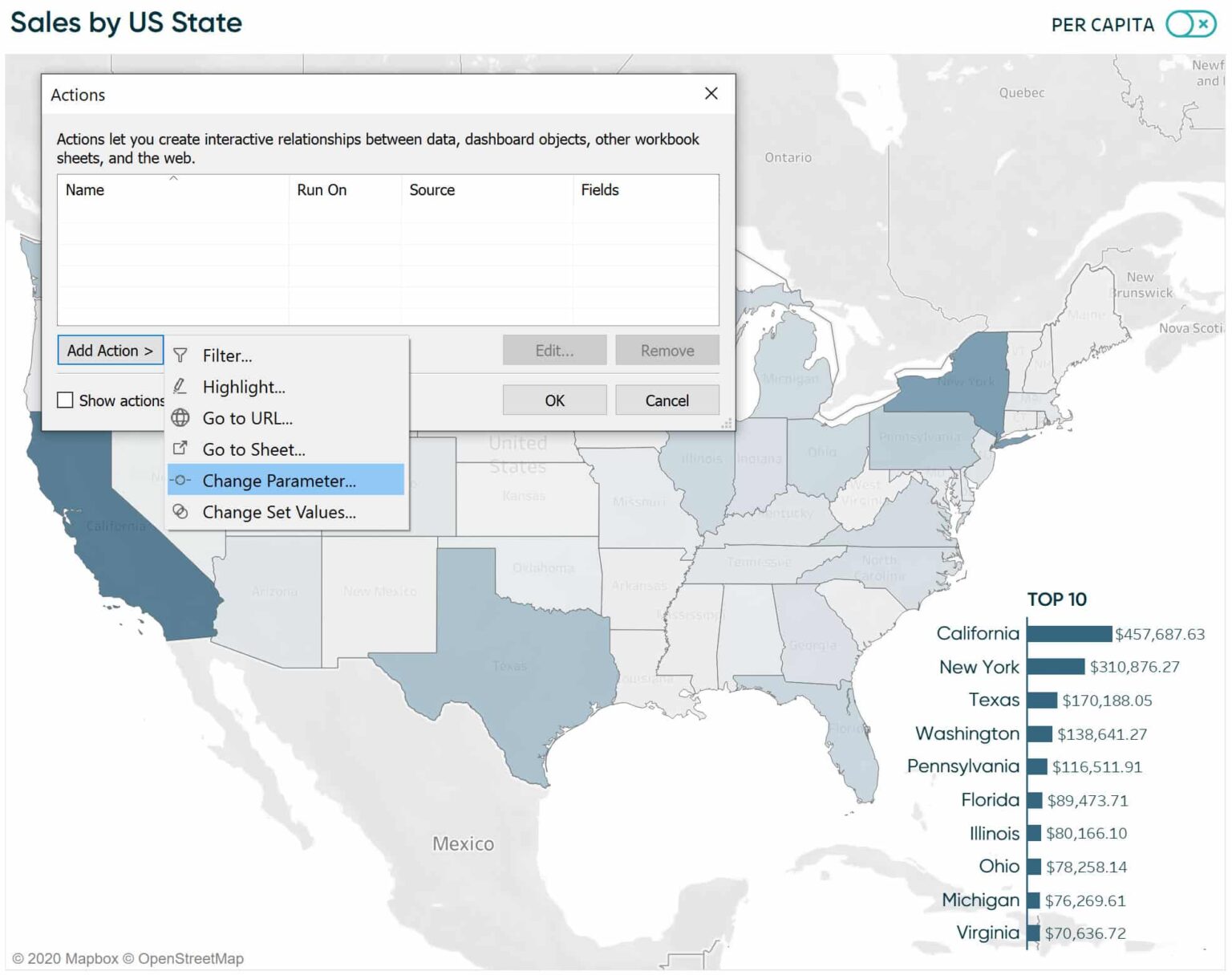Choose Change Parameter from the action list
The width and height of the screenshot is (1232, 975).
click(280, 480)
